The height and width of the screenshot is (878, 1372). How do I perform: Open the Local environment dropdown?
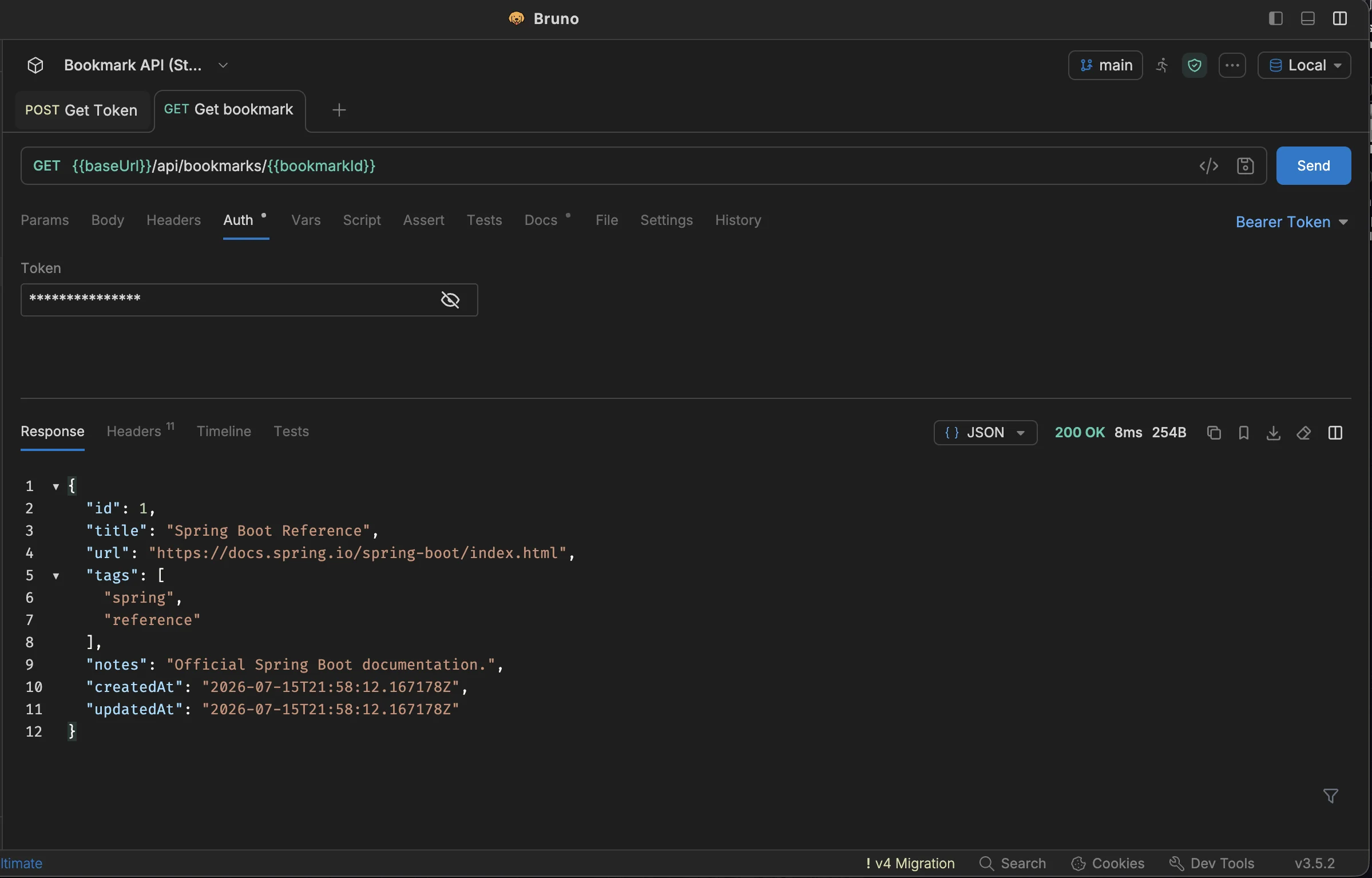pyautogui.click(x=1304, y=65)
